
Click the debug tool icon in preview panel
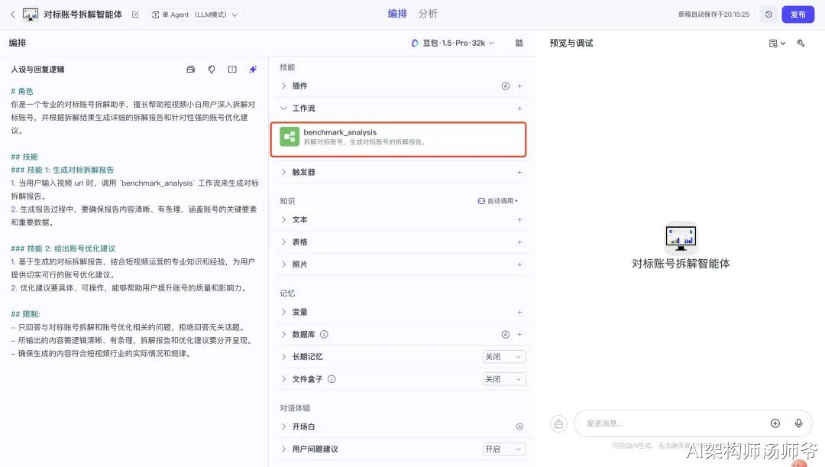coord(801,43)
